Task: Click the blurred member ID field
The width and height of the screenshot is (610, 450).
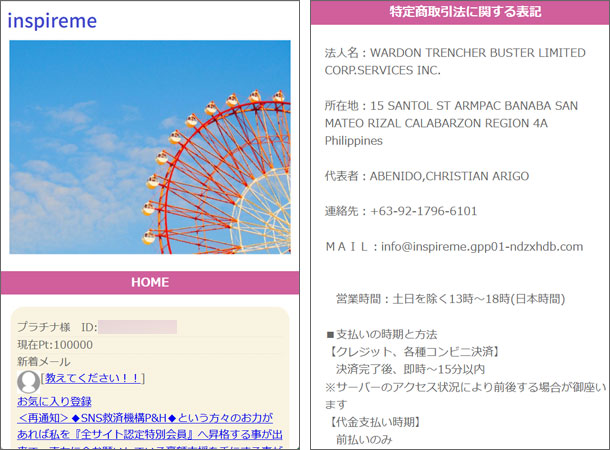Action: point(137,327)
